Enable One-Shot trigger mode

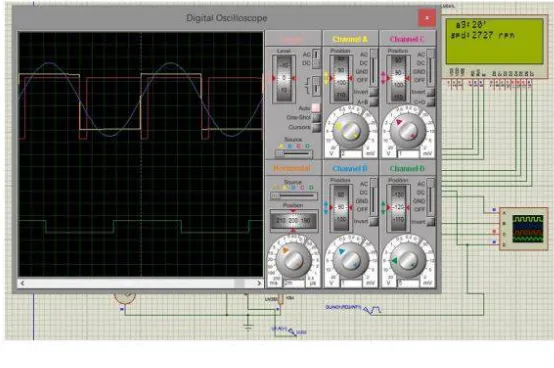click(x=316, y=117)
